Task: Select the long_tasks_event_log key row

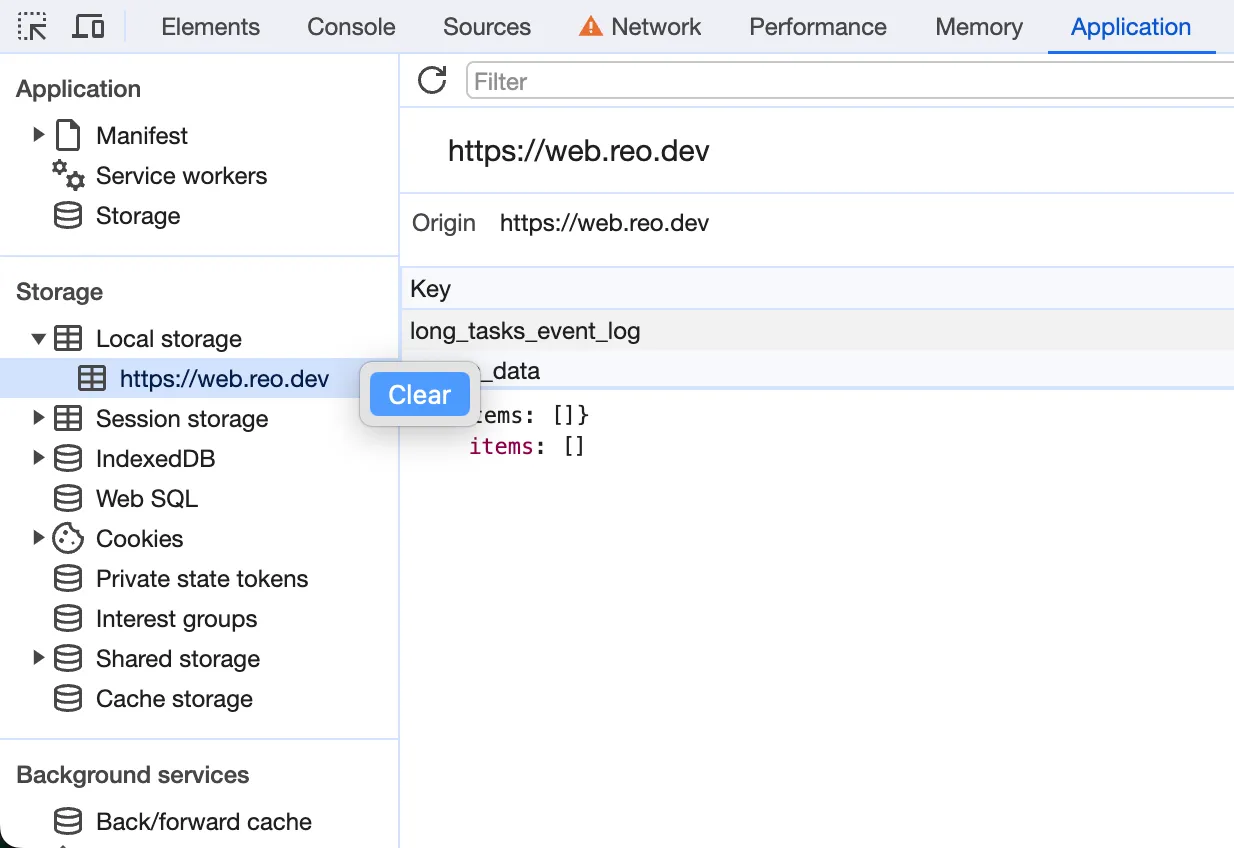Action: tap(525, 331)
